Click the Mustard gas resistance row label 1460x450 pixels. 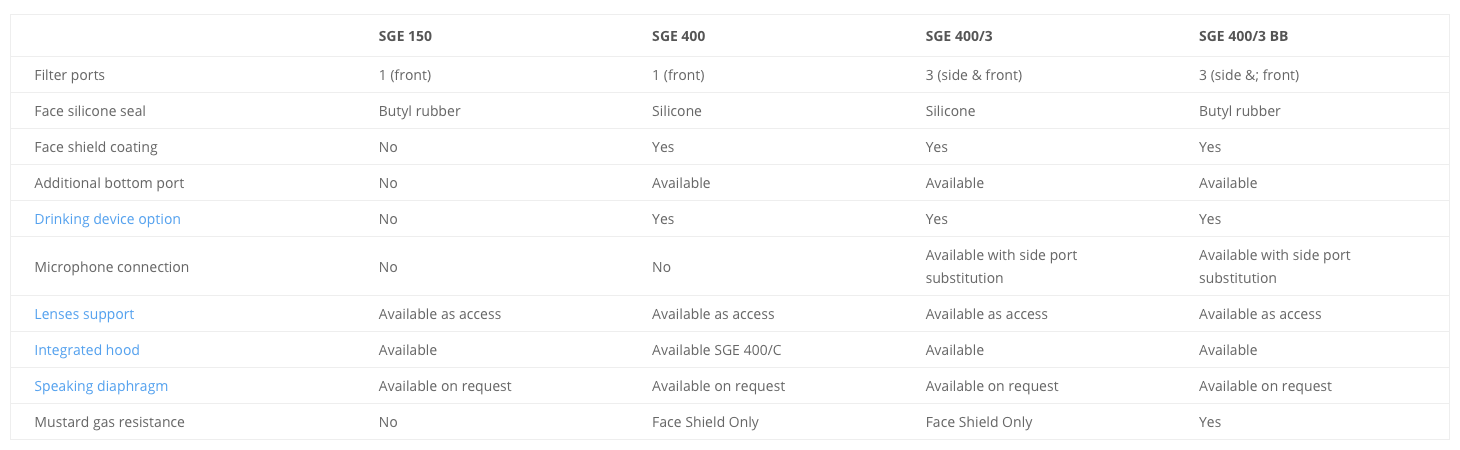(109, 422)
